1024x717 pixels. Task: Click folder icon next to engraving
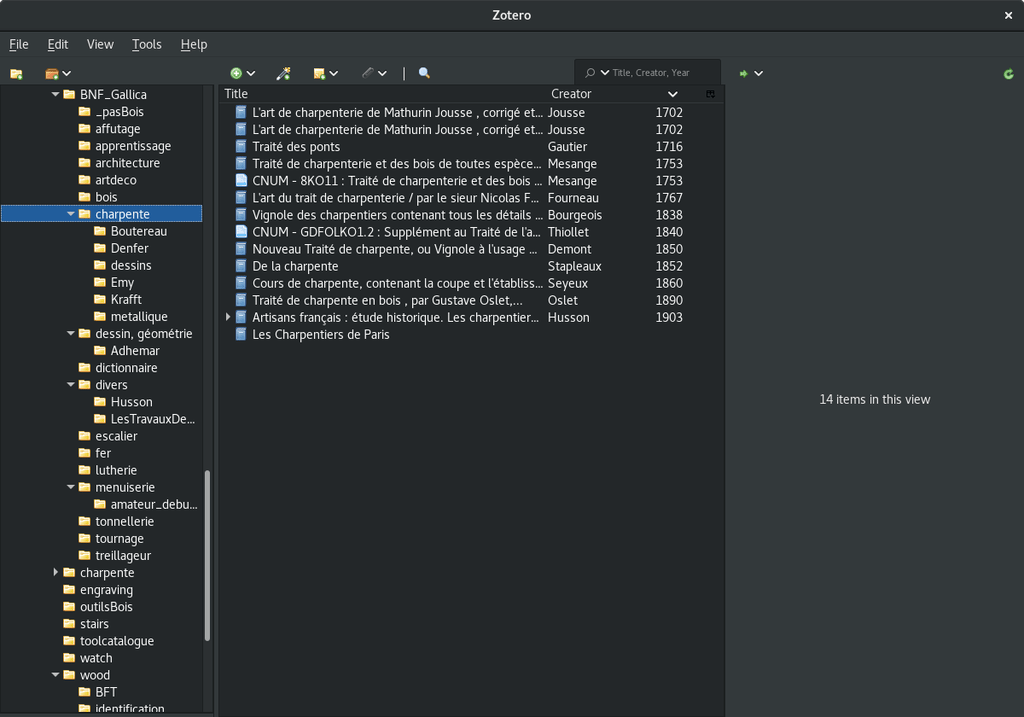point(69,589)
